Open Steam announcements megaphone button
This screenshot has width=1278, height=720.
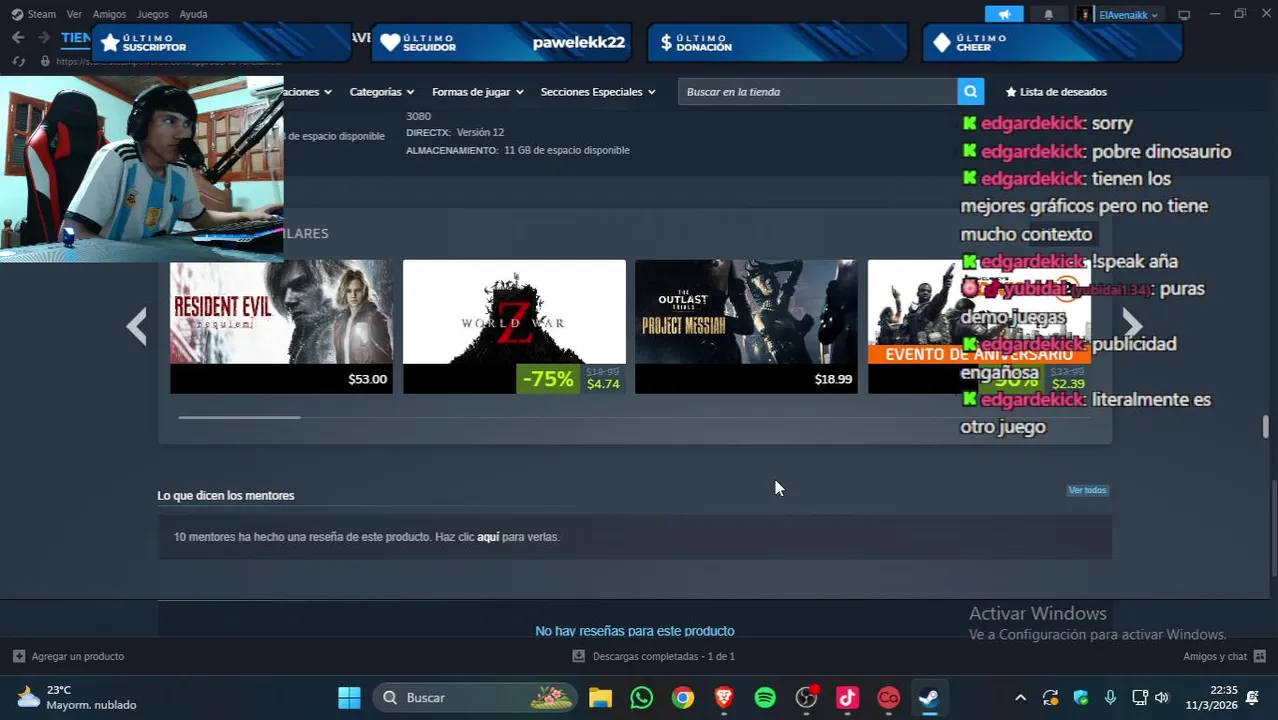pos(1004,14)
